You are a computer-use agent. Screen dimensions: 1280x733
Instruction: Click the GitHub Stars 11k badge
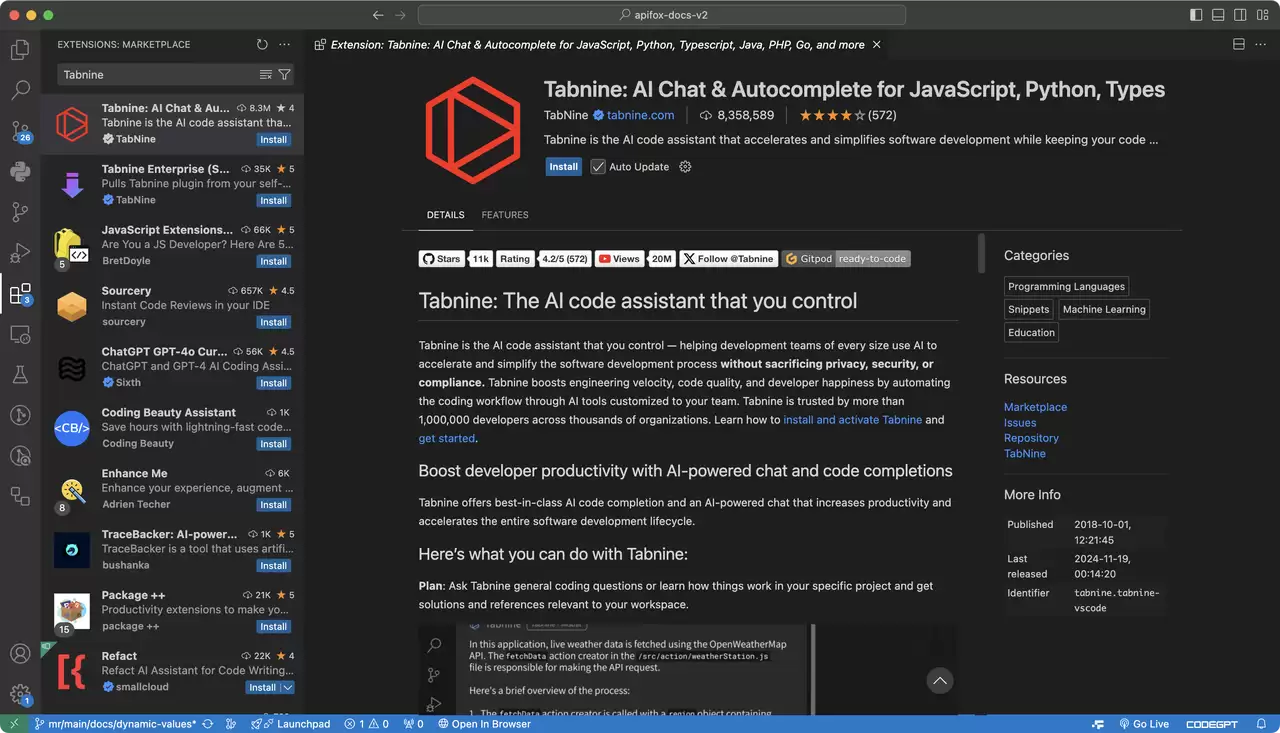(x=455, y=258)
